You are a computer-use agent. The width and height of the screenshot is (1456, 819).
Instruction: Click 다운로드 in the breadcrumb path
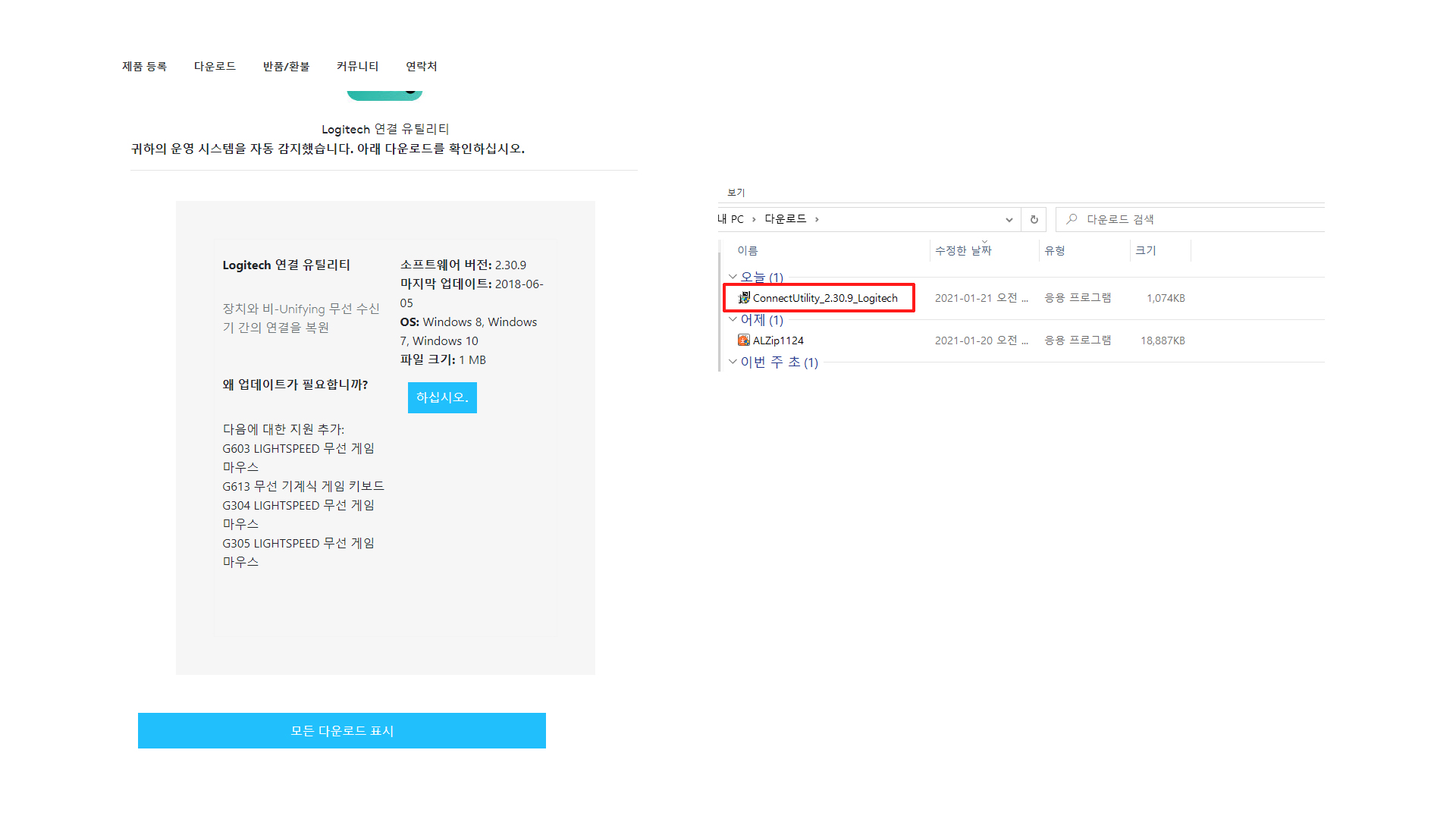pos(785,219)
